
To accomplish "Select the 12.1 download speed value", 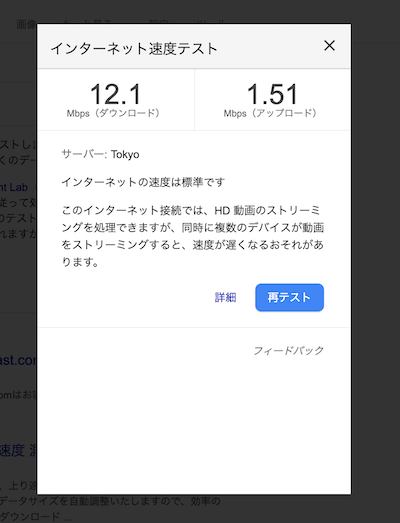I will pos(116,94).
